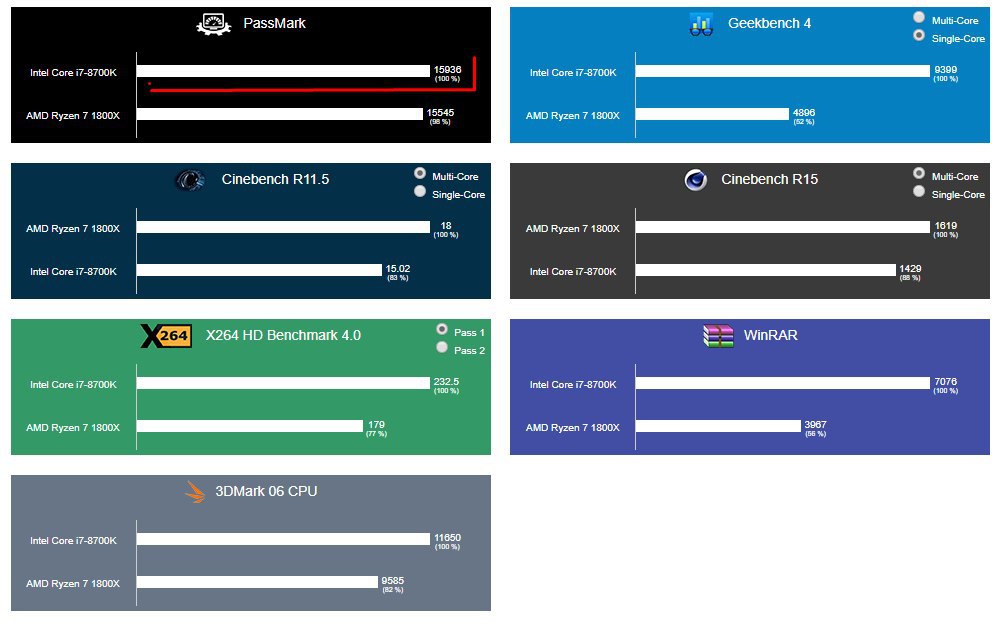Click the X264 logo icon

(x=166, y=336)
